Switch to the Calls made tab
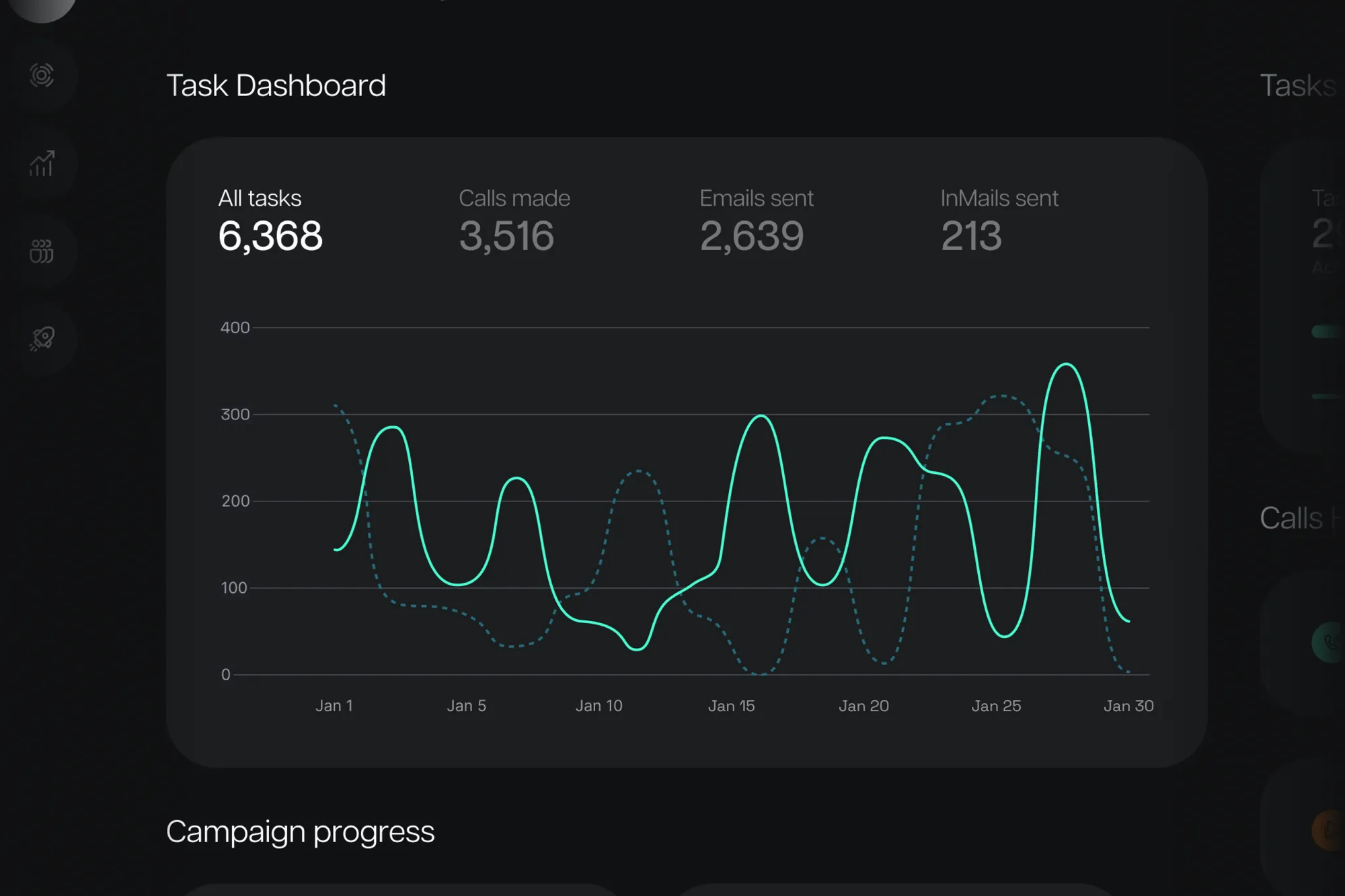1345x896 pixels. pyautogui.click(x=514, y=198)
